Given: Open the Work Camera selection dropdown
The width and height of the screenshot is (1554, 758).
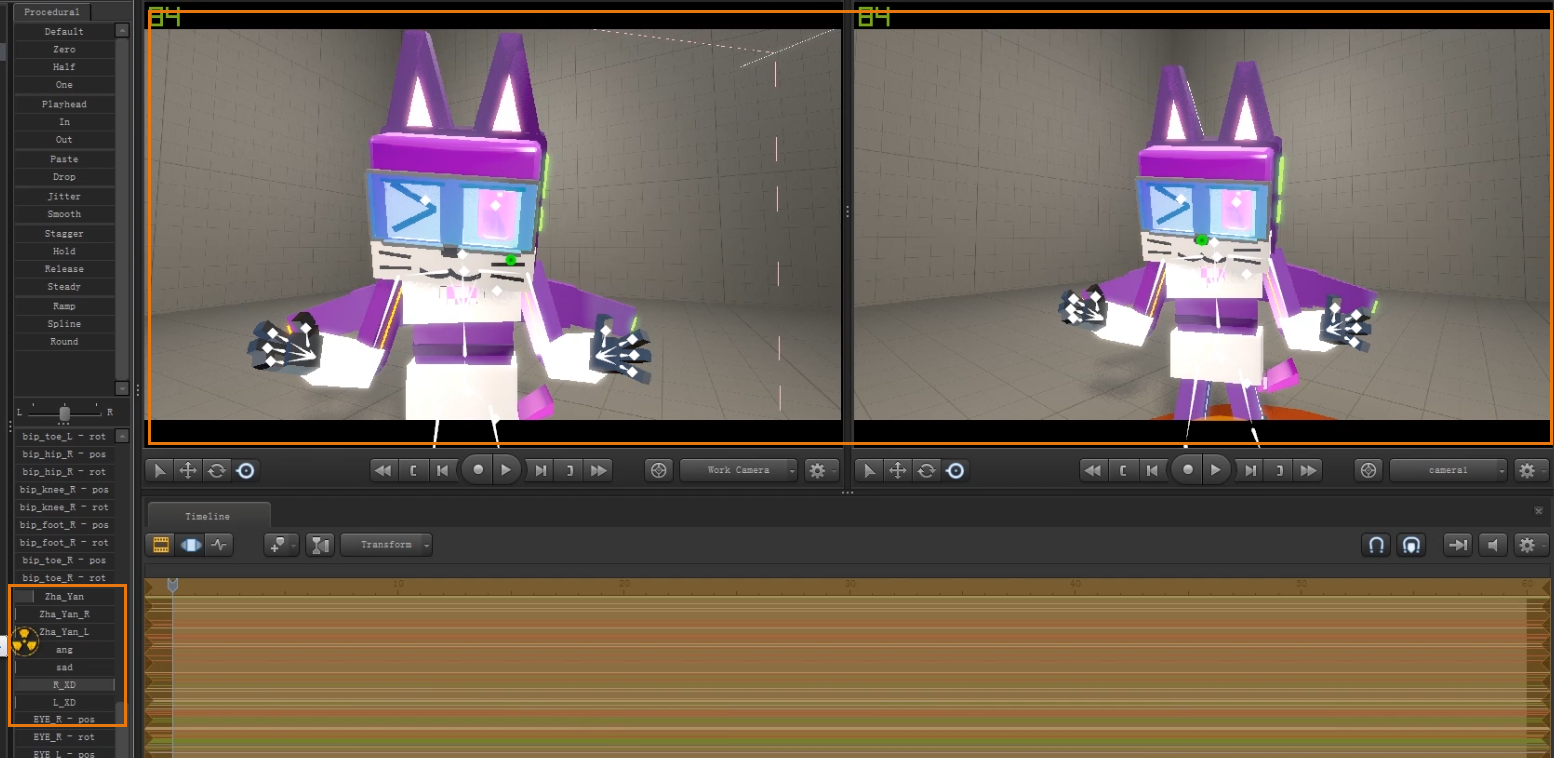Looking at the screenshot, I should (739, 470).
